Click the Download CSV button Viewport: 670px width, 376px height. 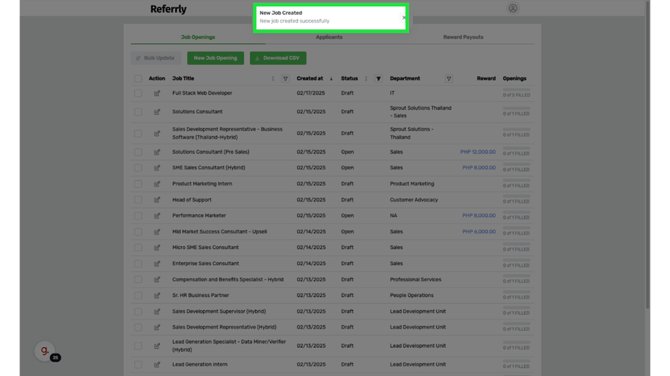(278, 58)
